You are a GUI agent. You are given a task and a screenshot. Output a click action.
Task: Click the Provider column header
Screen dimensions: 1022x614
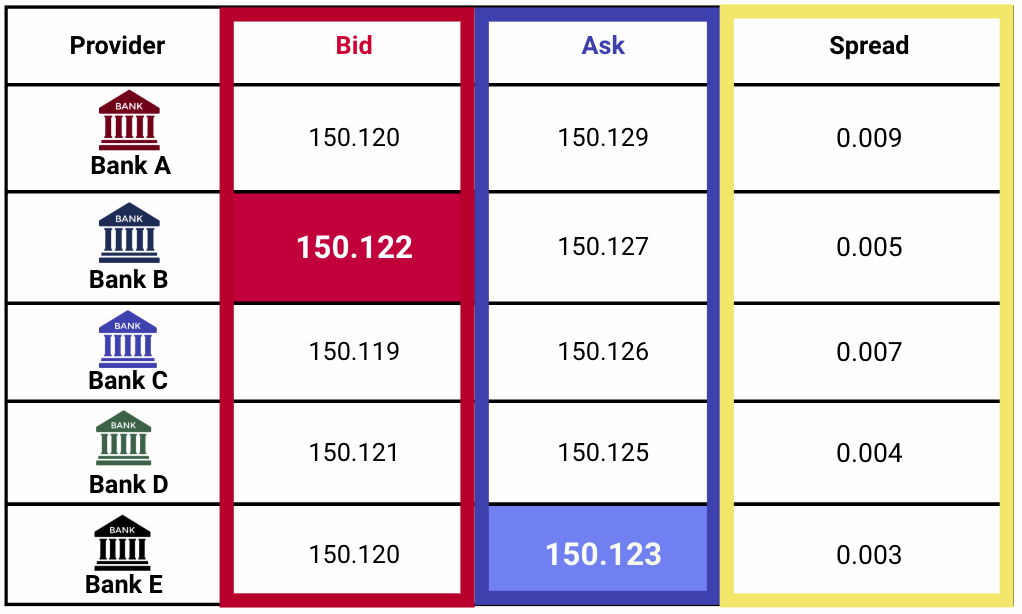(117, 46)
